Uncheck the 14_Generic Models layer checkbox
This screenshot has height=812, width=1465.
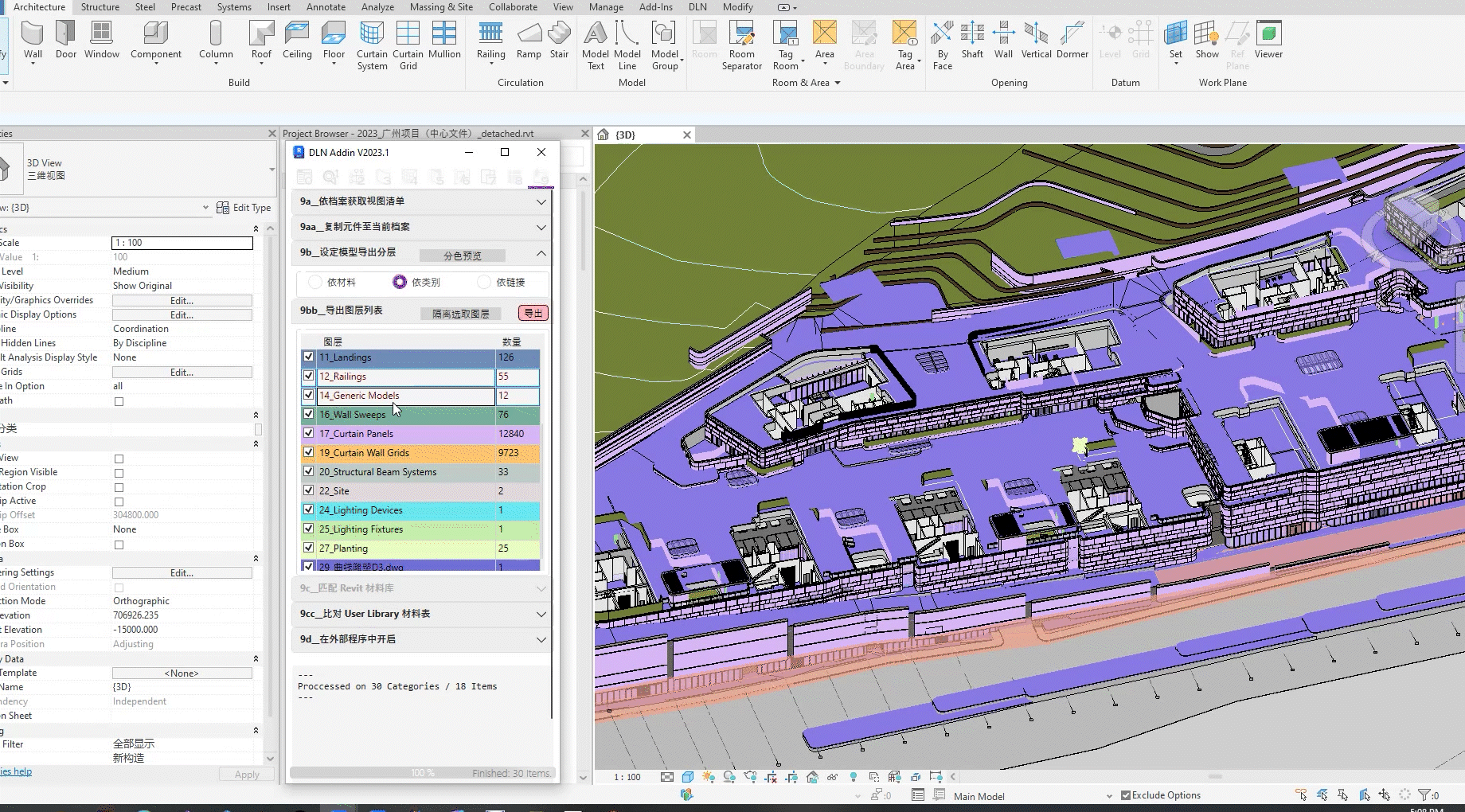pos(309,395)
